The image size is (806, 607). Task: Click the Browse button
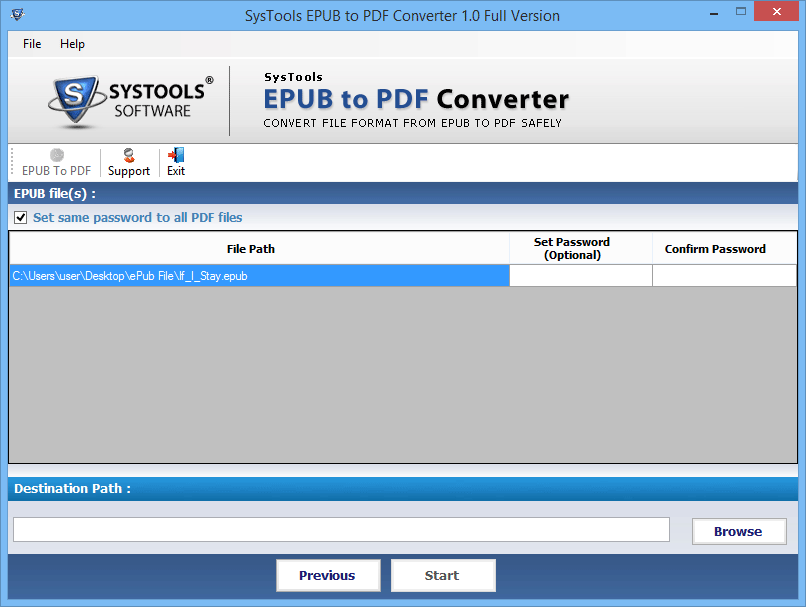(739, 531)
